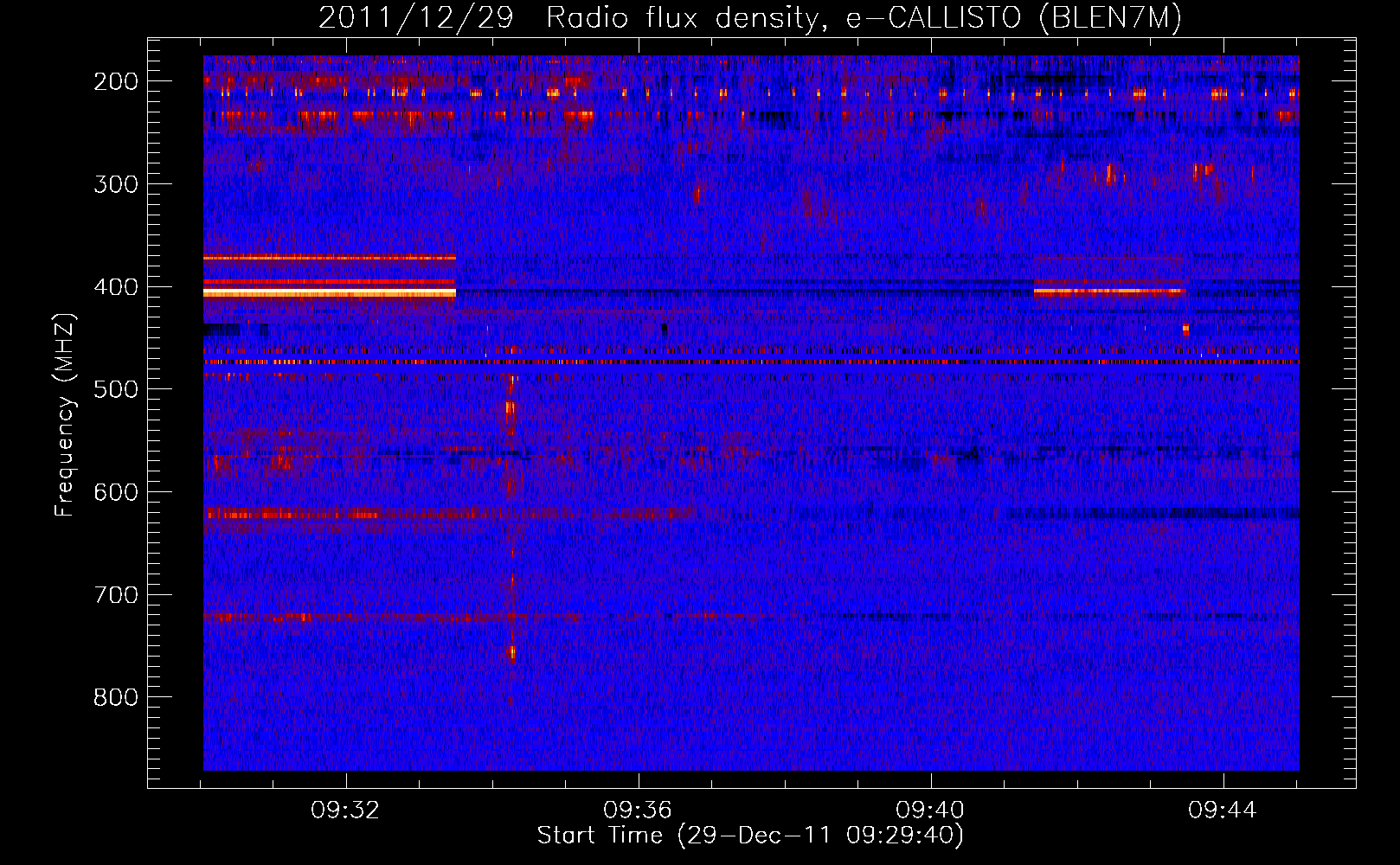Click the 400 frequency tick label
1400x865 pixels.
pos(116,287)
